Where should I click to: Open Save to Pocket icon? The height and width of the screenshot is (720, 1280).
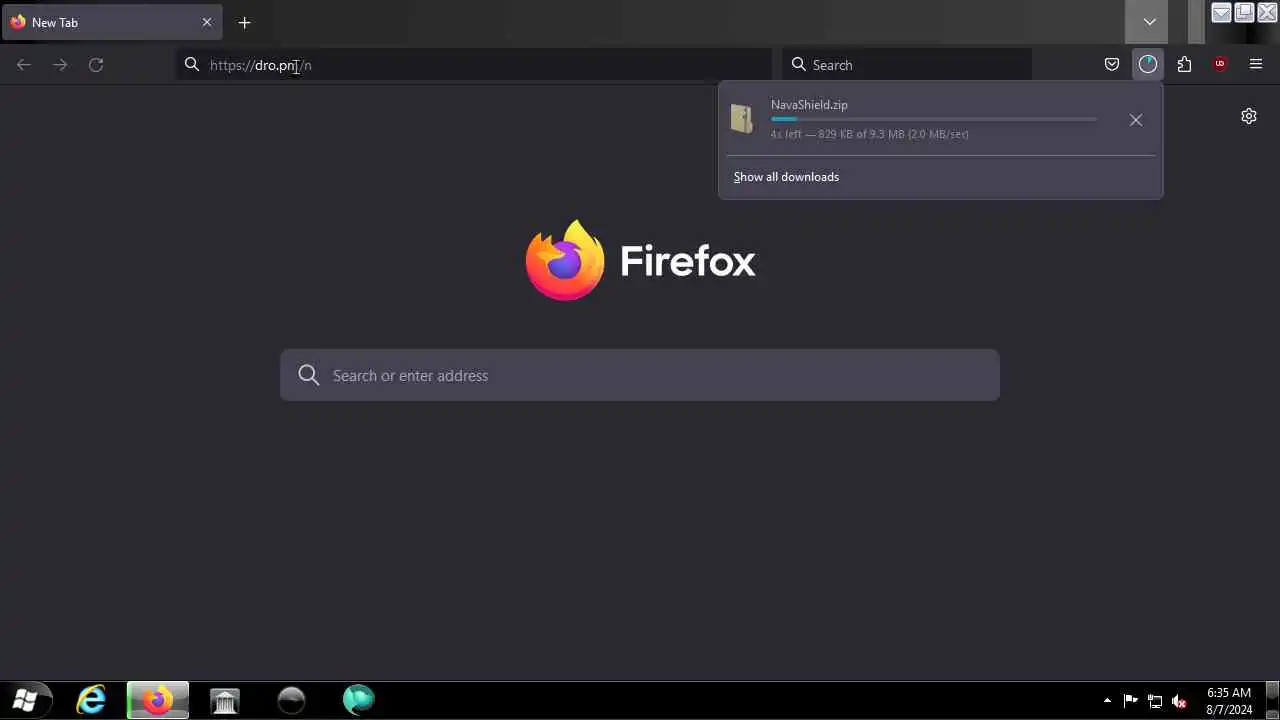[1112, 65]
